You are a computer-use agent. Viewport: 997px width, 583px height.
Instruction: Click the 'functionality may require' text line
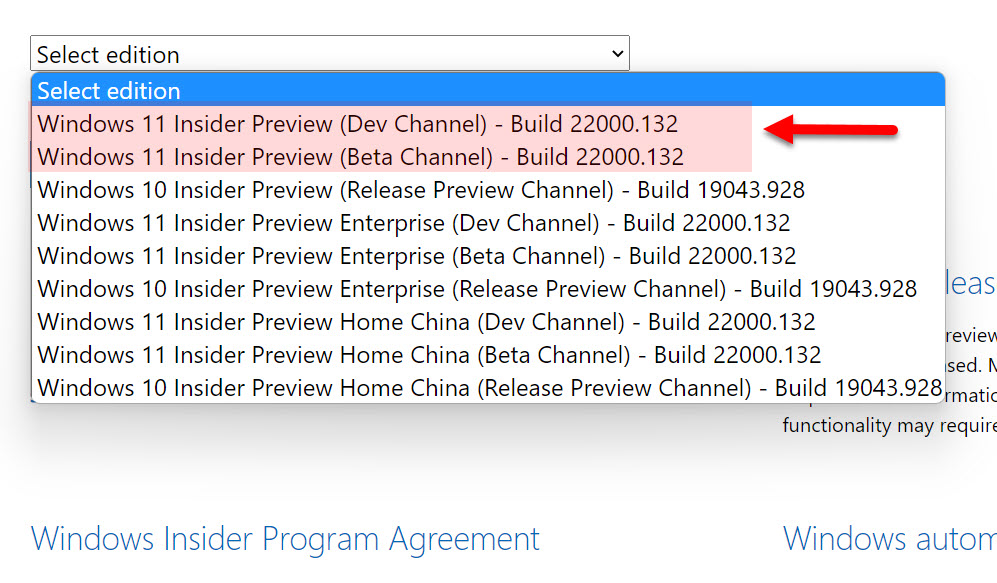click(x=888, y=426)
